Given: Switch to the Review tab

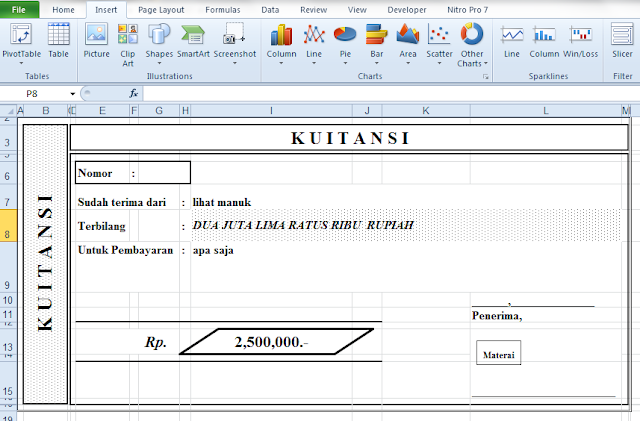Looking at the screenshot, I should (x=313, y=10).
